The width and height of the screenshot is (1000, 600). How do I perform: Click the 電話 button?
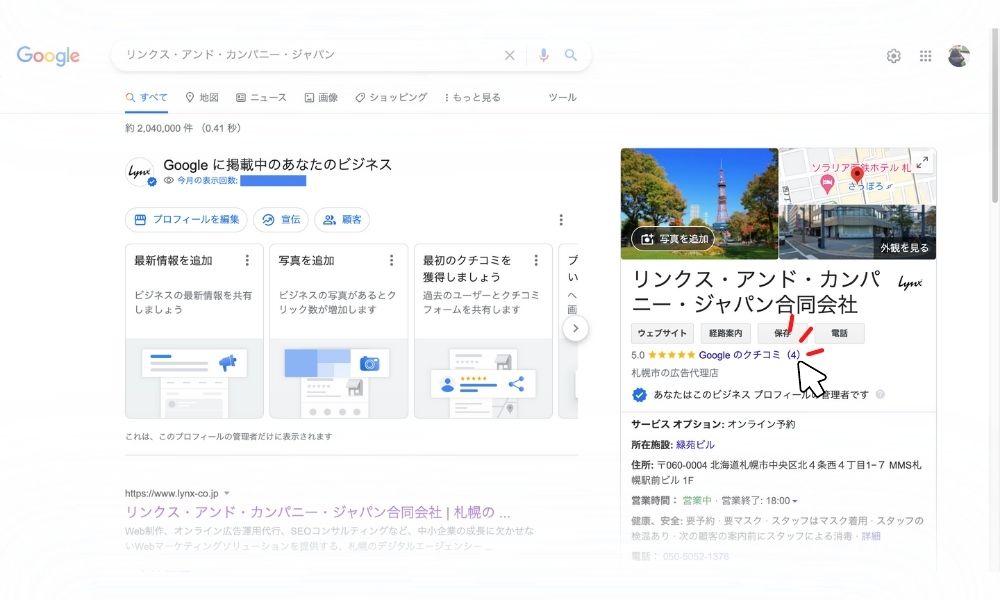pos(839,333)
